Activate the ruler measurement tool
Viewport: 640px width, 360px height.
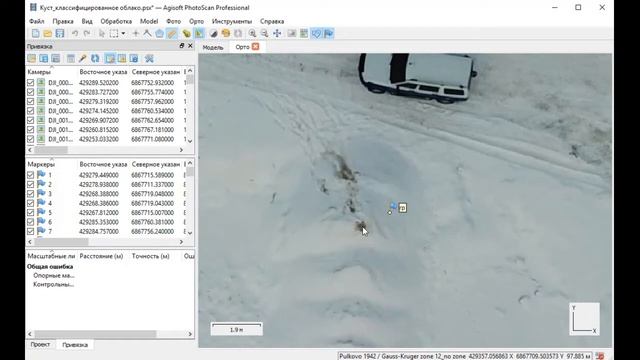(172, 33)
